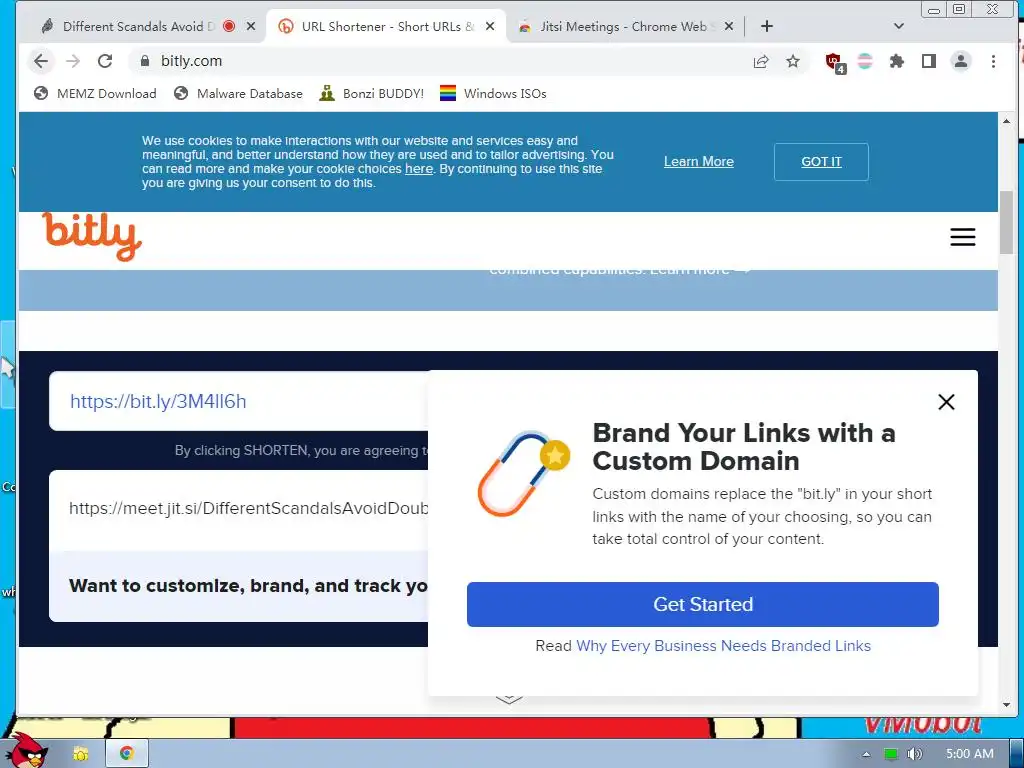Open the Chrome three-dot menu
The height and width of the screenshot is (768, 1024).
[x=993, y=61]
